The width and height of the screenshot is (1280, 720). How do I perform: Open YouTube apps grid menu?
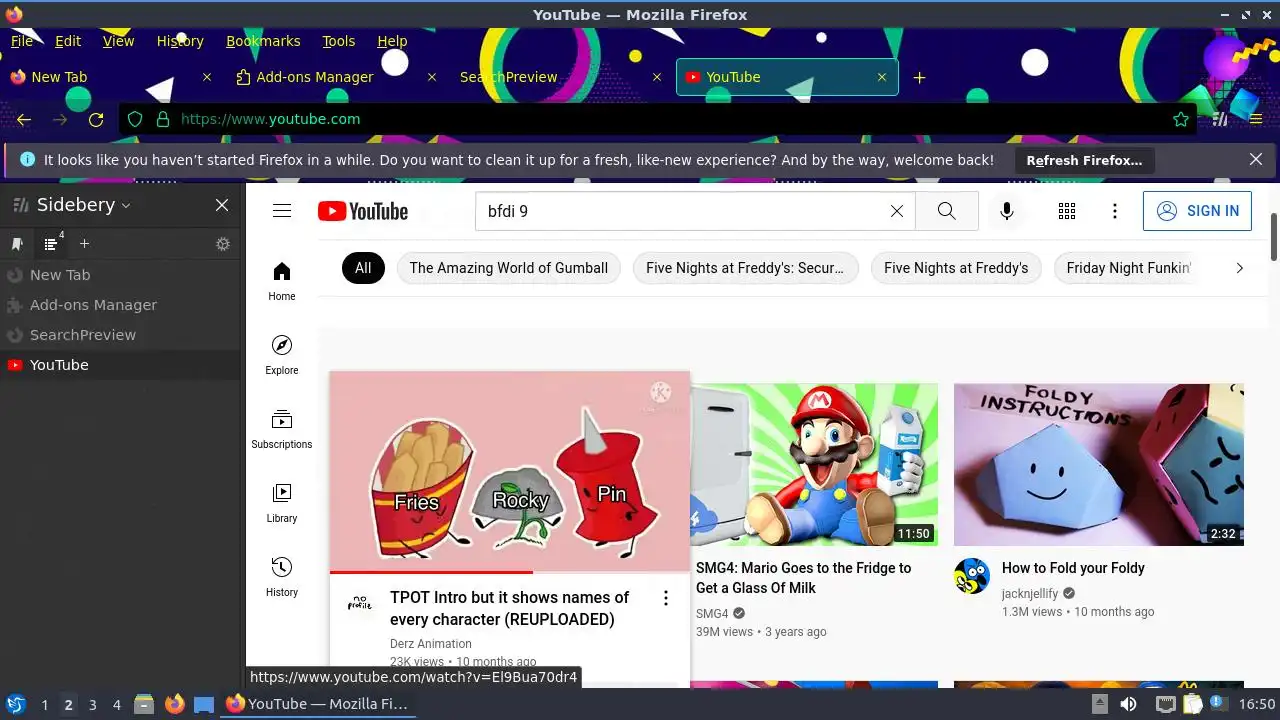pyautogui.click(x=1067, y=211)
